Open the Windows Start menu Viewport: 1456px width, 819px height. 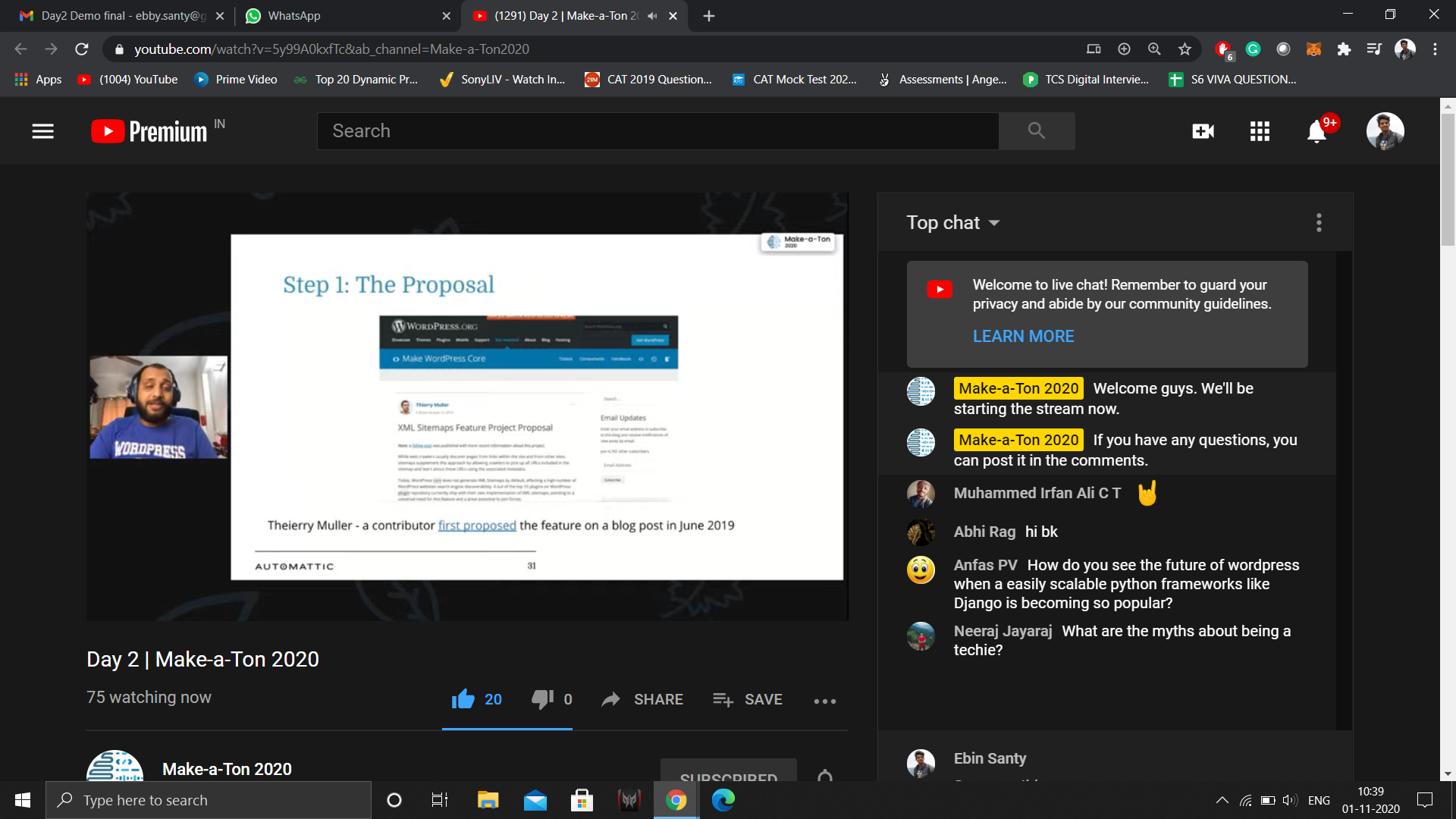[x=23, y=800]
